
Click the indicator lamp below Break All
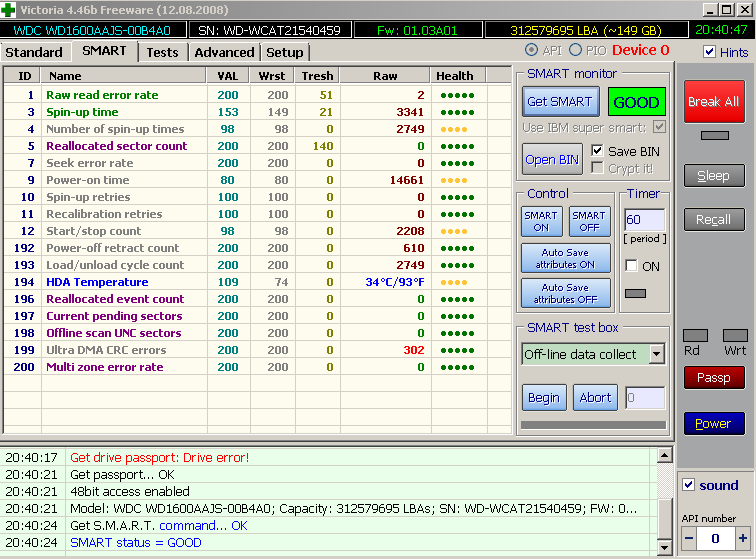coord(715,136)
